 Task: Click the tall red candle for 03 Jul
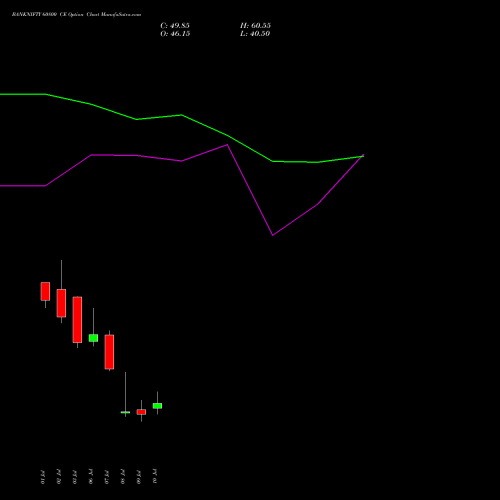77,320
